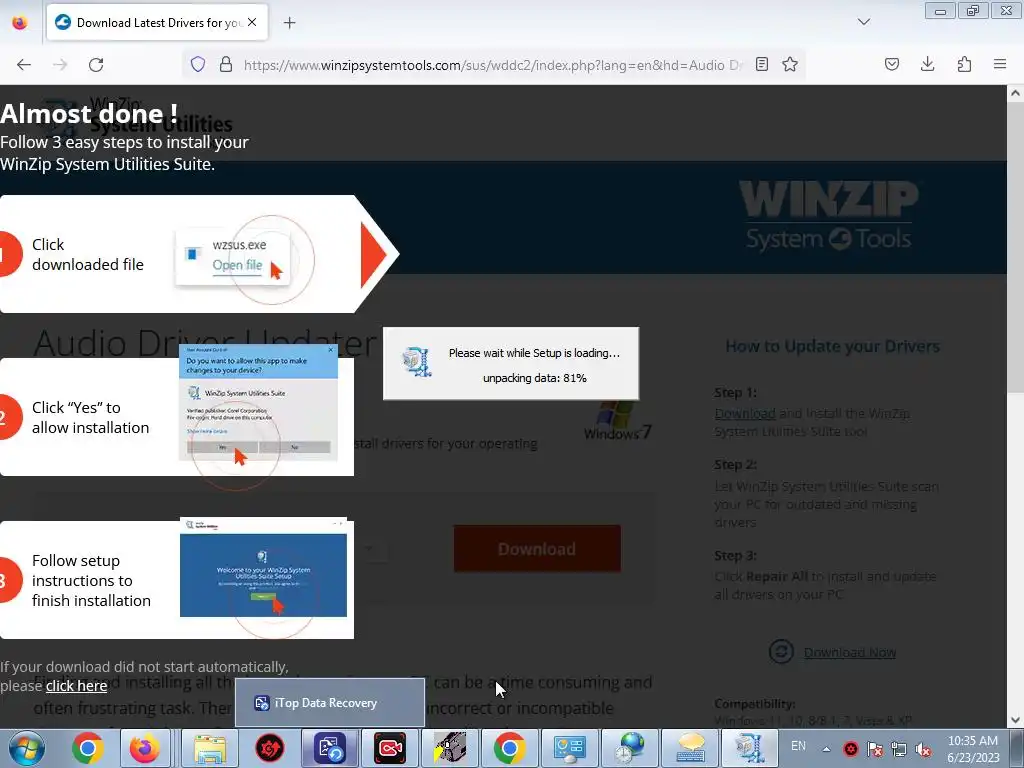Click 'unpacking data: 81%' text

[x=535, y=378]
